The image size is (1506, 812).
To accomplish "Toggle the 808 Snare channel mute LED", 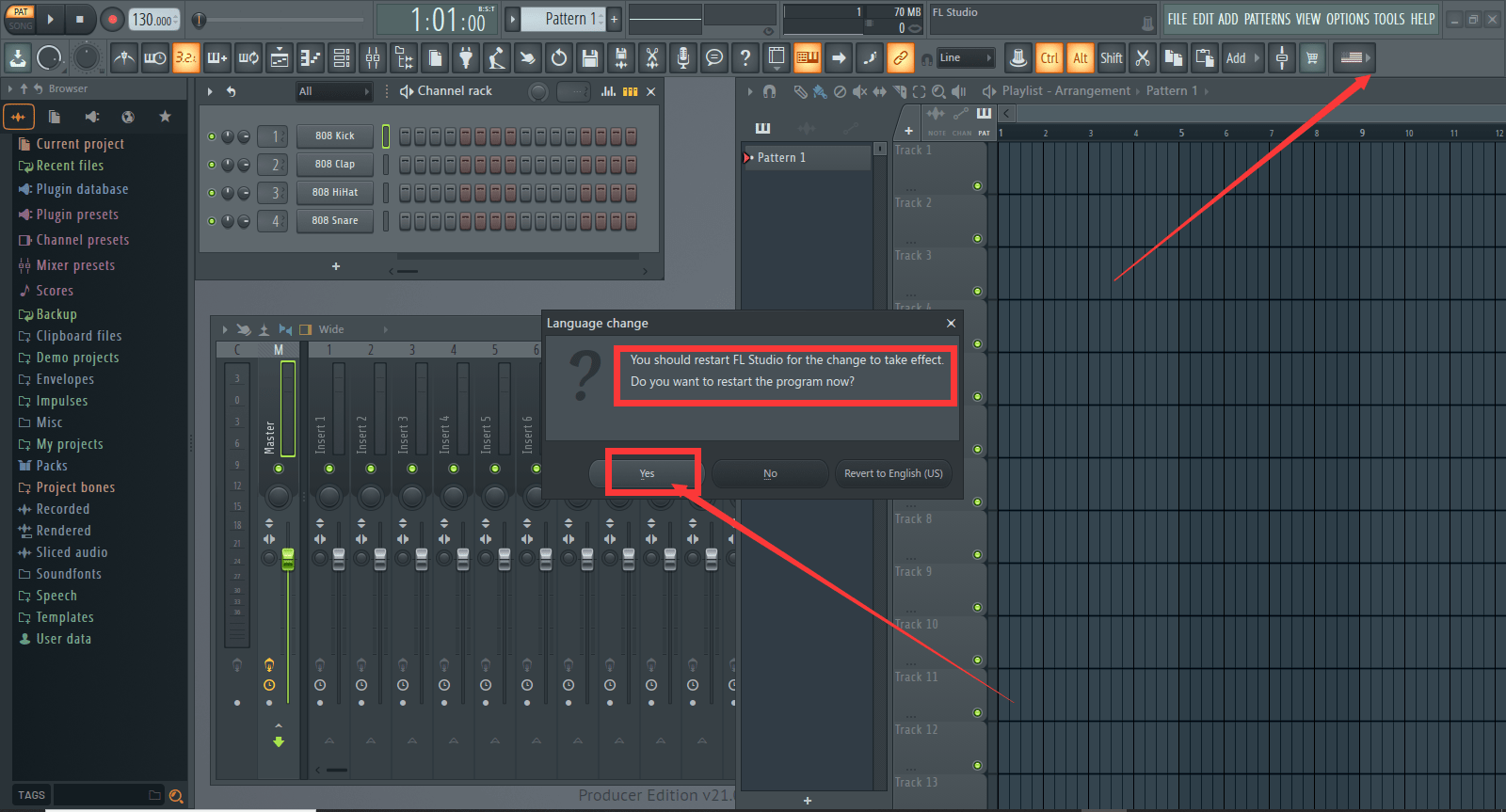I will [212, 221].
